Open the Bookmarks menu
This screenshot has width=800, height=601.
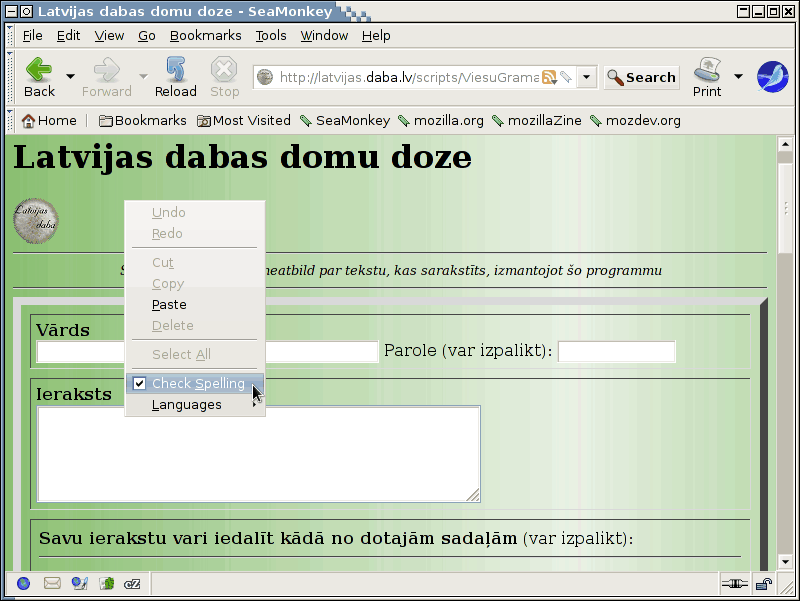(206, 36)
